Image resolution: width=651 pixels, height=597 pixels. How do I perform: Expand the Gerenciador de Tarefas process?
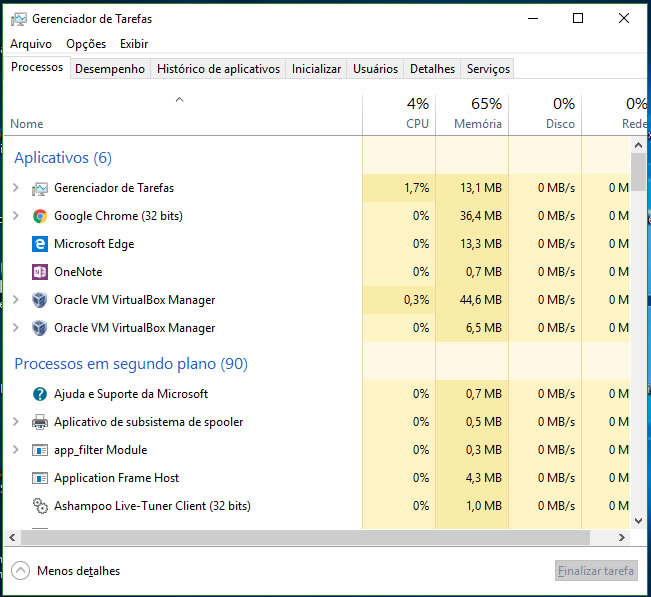tap(16, 188)
